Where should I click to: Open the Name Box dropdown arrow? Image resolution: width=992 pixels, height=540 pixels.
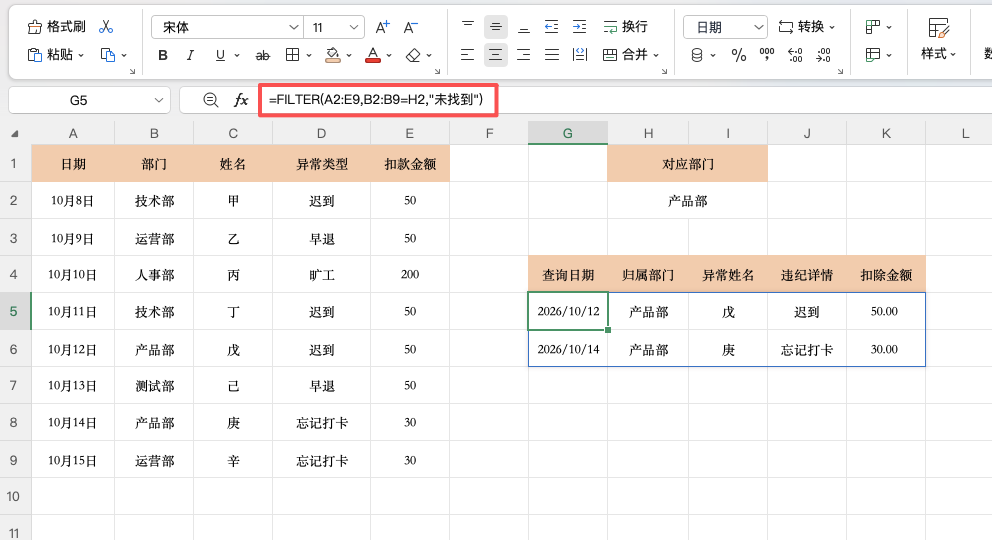(159, 101)
